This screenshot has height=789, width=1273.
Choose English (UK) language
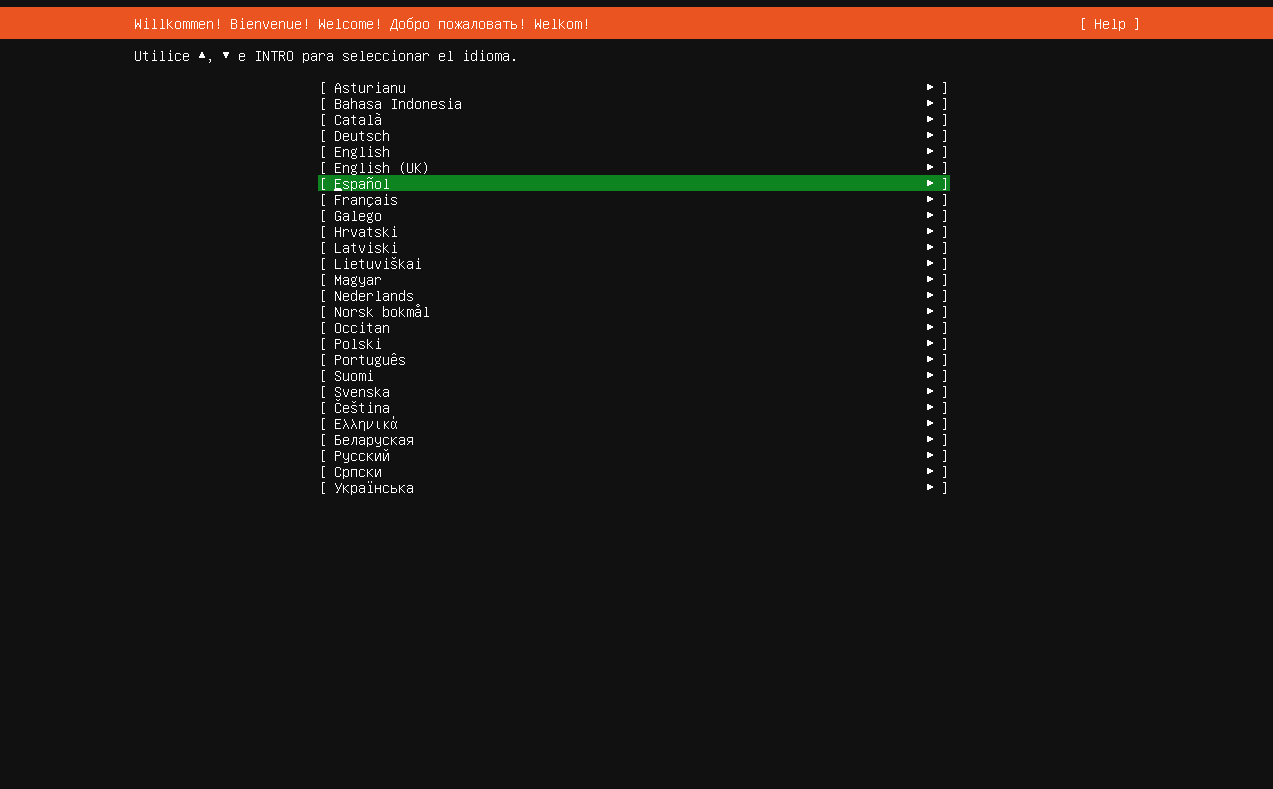point(634,168)
